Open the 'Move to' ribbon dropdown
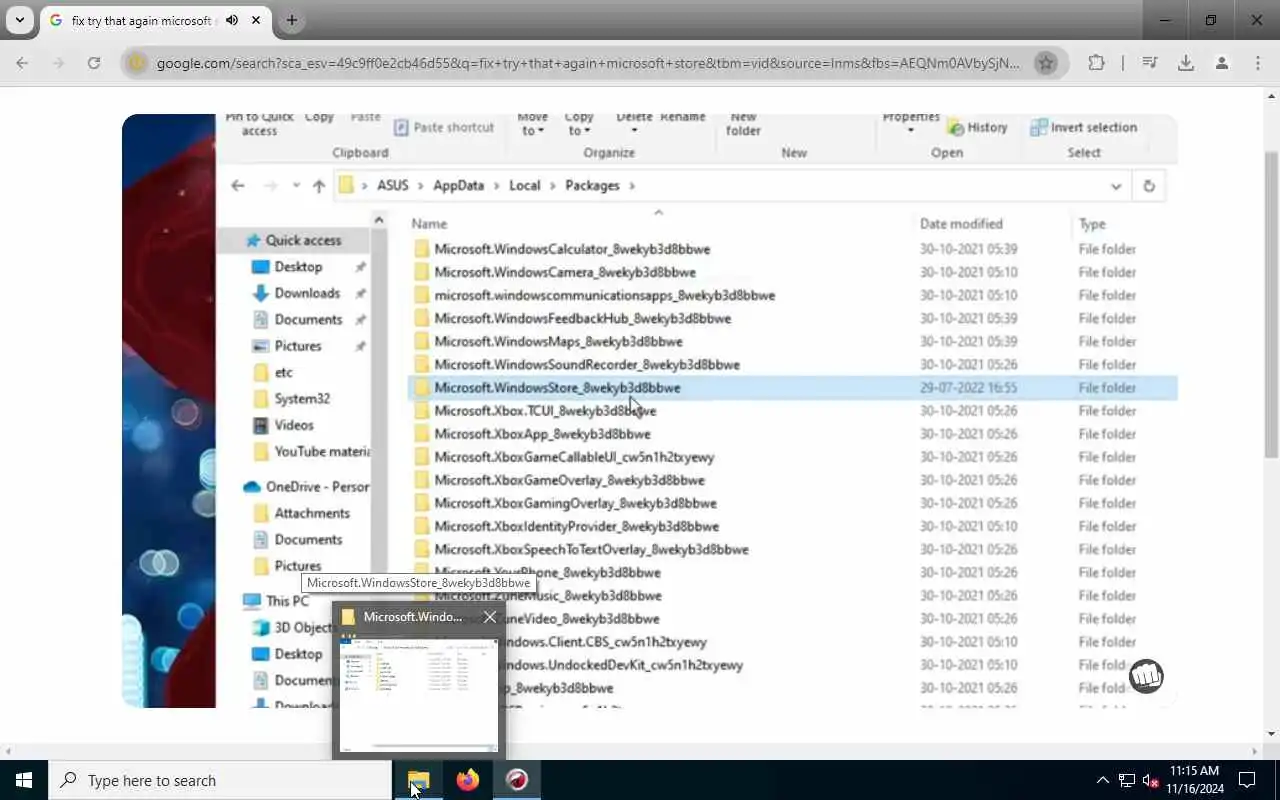 [x=532, y=124]
